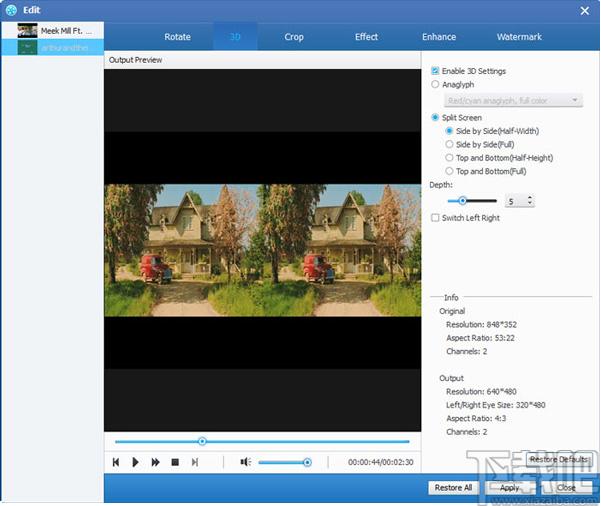Select the Meek Mill Ft. video item
The image size is (601, 506).
click(53, 31)
